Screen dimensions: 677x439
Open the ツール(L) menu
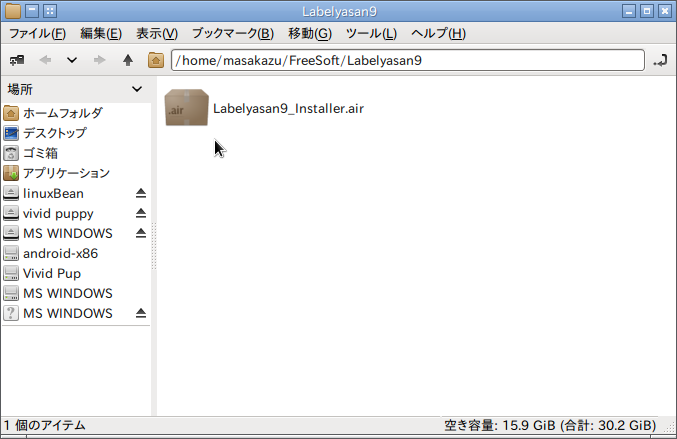coord(371,33)
